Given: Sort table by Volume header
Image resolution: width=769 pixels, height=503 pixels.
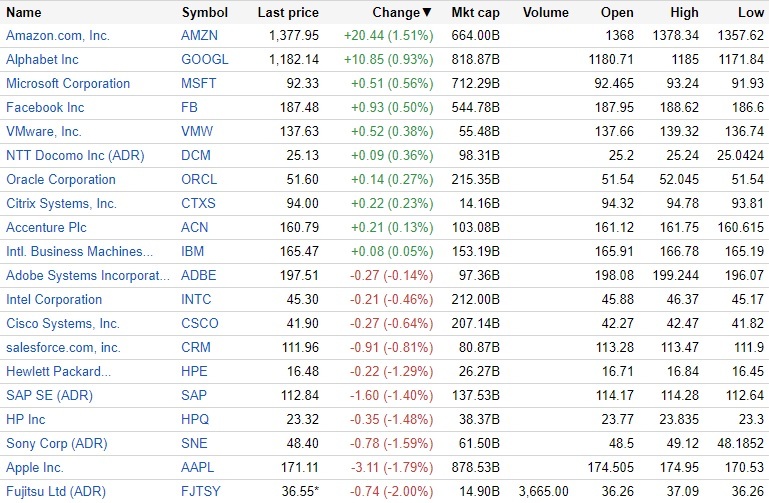Looking at the screenshot, I should tap(547, 13).
